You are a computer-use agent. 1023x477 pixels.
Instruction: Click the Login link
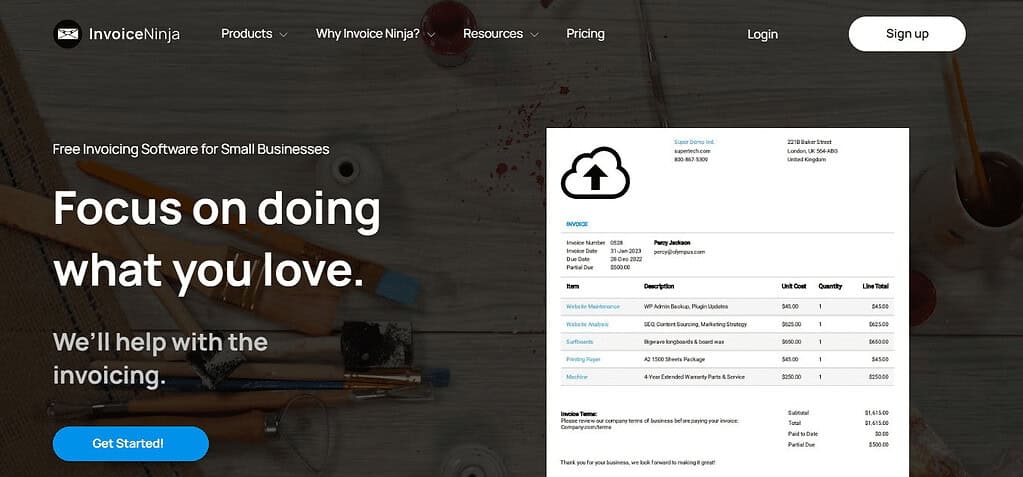[762, 34]
